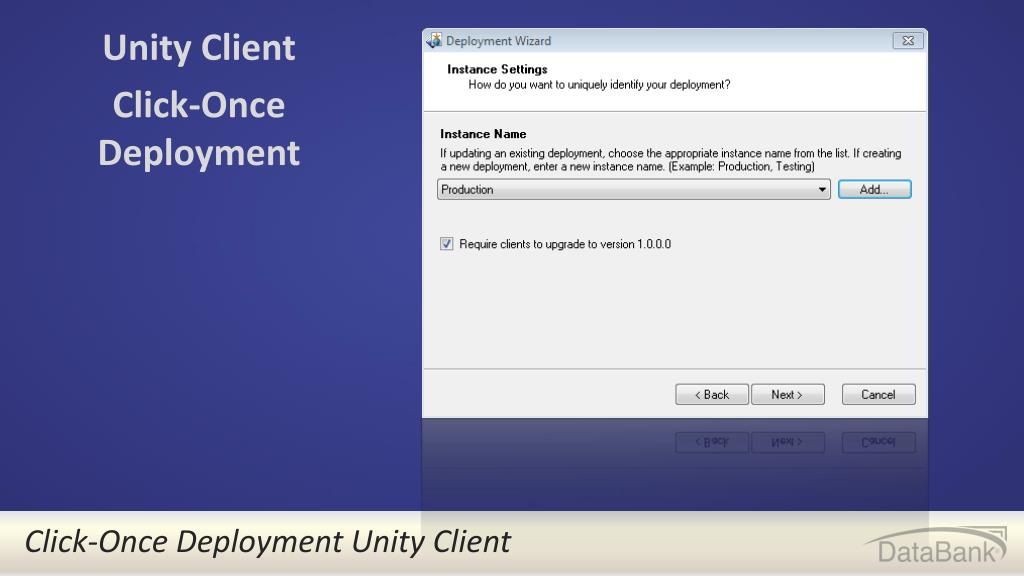
Task: Click the Instance Name label
Action: pyautogui.click(x=483, y=134)
